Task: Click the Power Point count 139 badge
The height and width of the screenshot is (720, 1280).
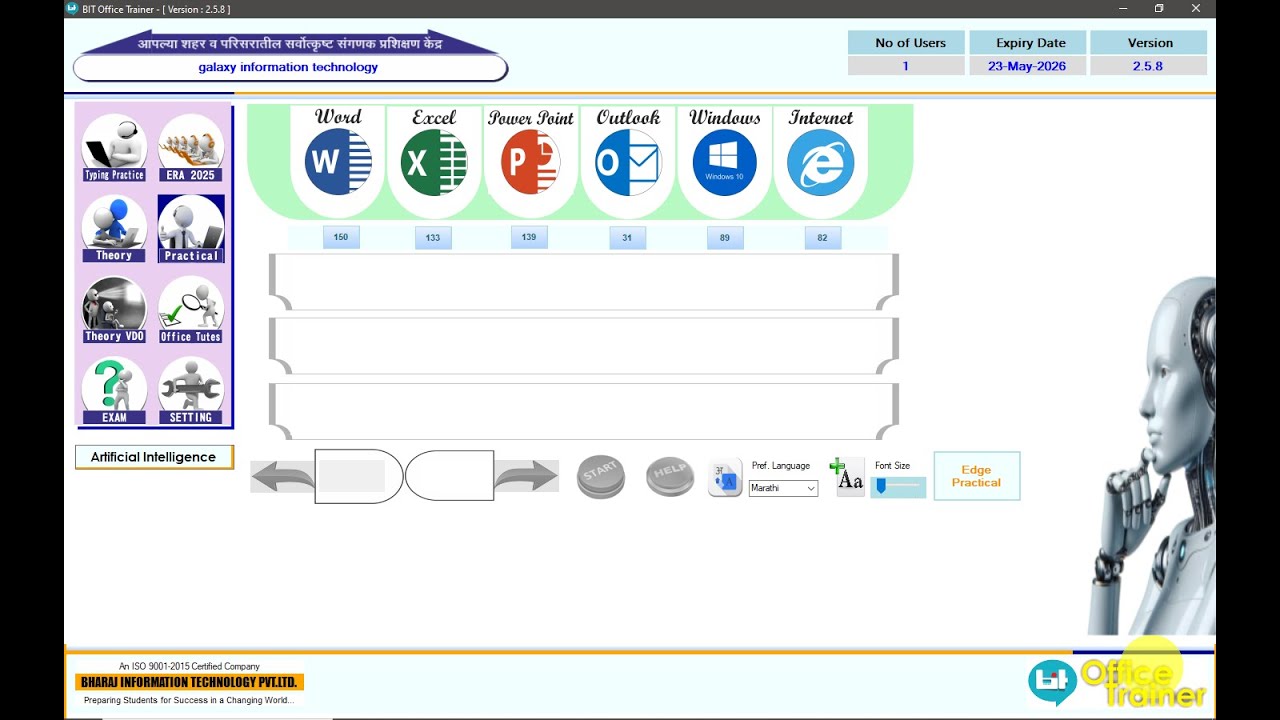Action: pyautogui.click(x=529, y=237)
